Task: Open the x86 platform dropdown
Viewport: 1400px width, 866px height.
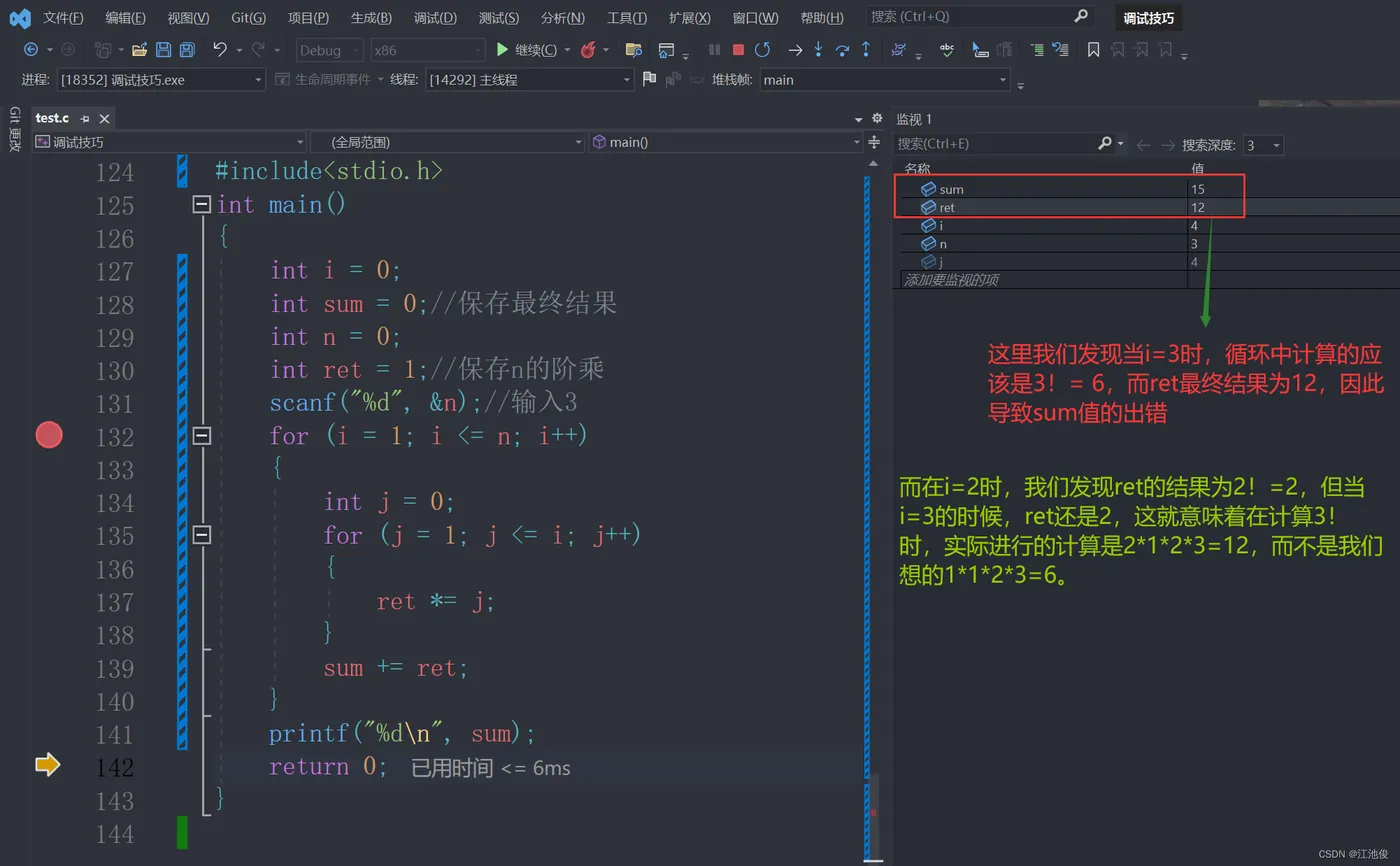Action: click(427, 50)
